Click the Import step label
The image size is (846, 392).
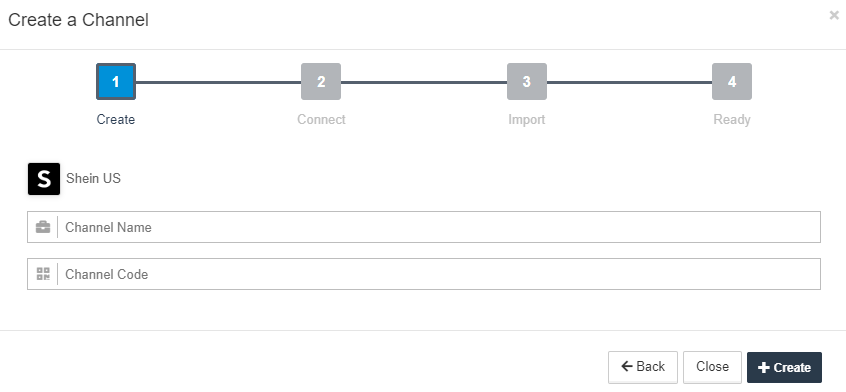[x=527, y=119]
